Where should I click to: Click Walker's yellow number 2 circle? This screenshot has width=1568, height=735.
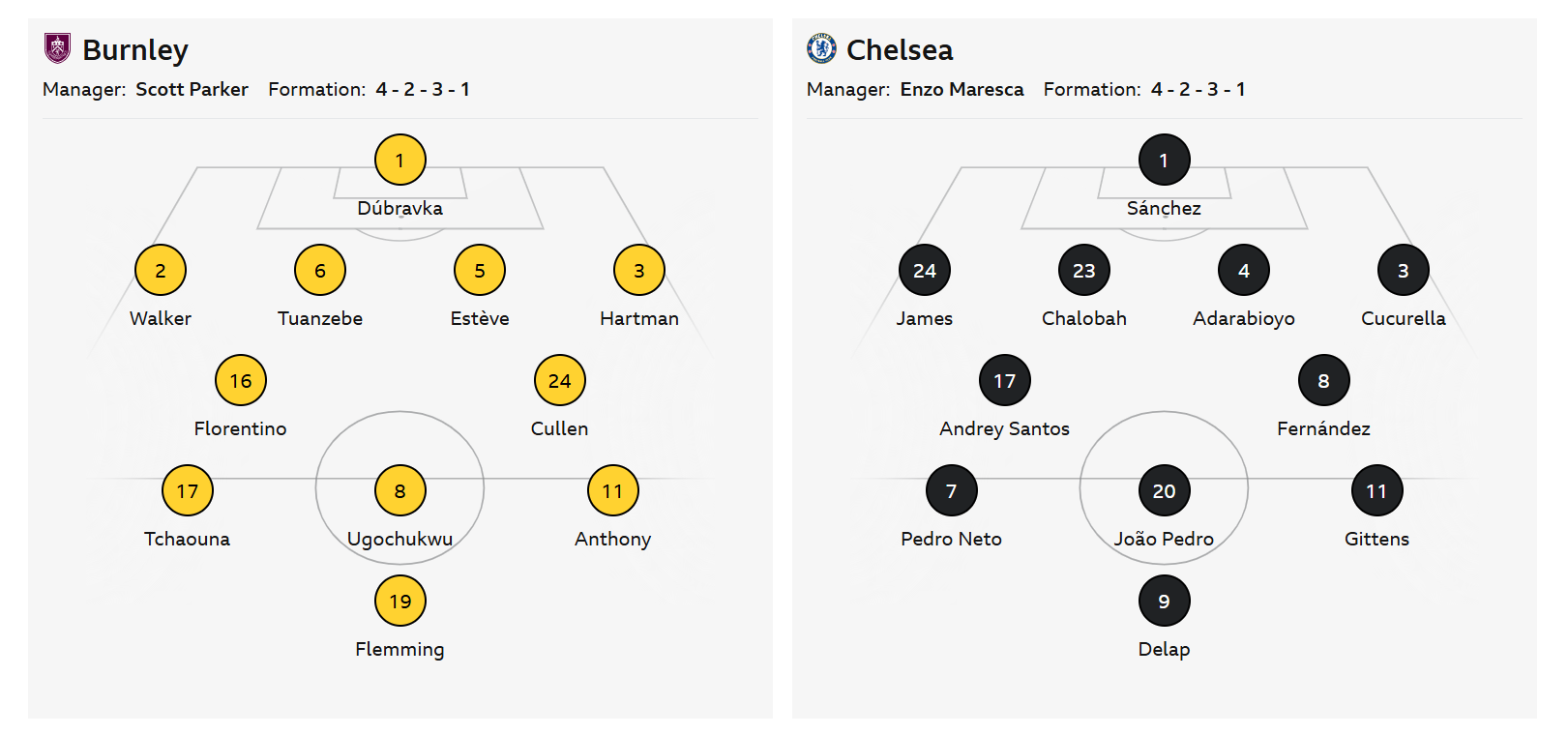pyautogui.click(x=161, y=270)
